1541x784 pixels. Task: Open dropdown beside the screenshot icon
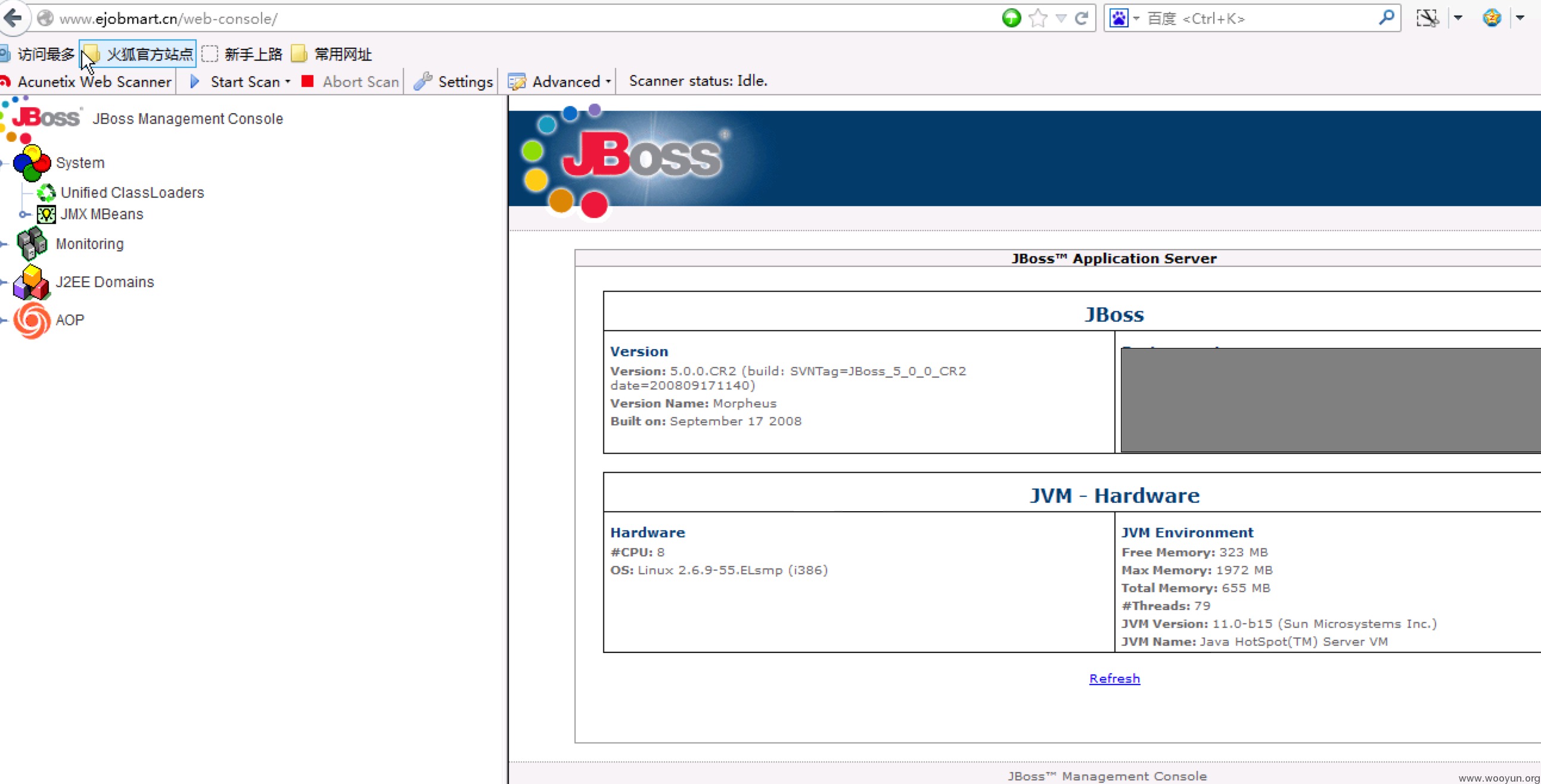[x=1458, y=18]
